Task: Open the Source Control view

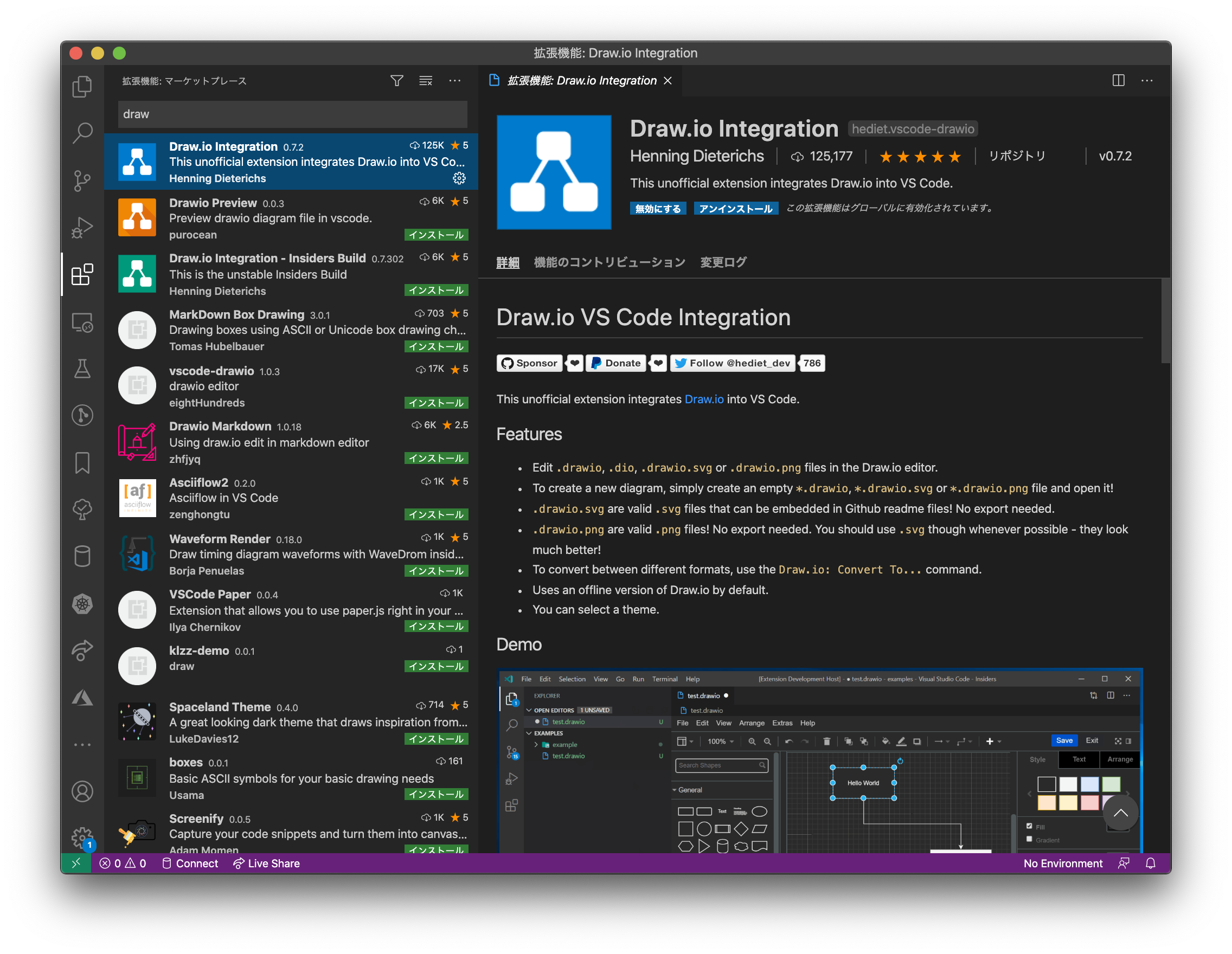Action: pyautogui.click(x=82, y=181)
